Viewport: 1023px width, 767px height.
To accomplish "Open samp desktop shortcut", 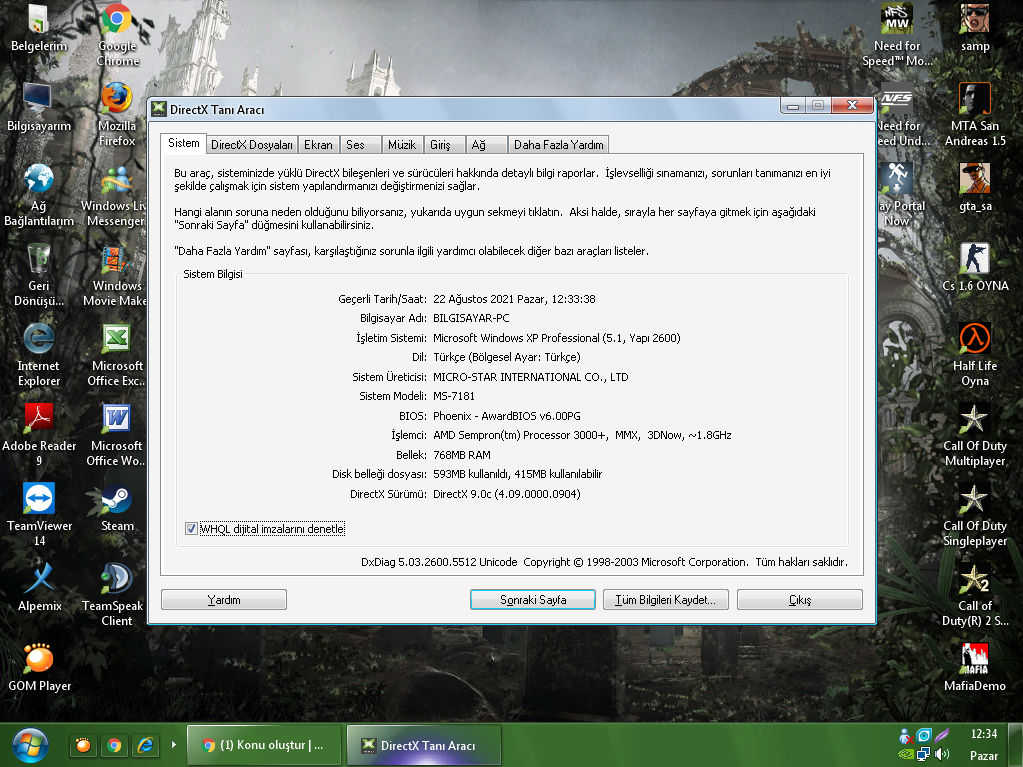I will coord(975,28).
